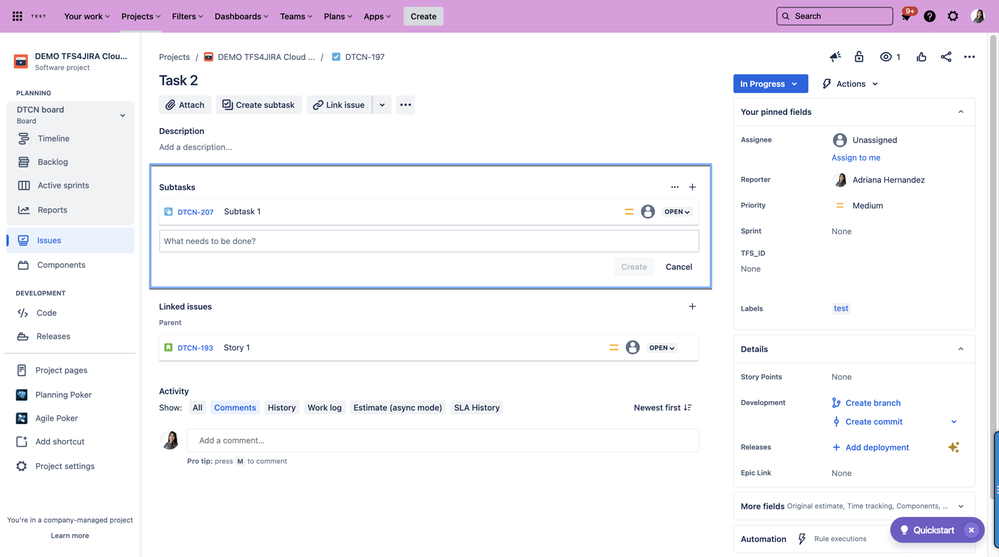Open the Teams menu
The height and width of the screenshot is (557, 999).
pyautogui.click(x=296, y=16)
